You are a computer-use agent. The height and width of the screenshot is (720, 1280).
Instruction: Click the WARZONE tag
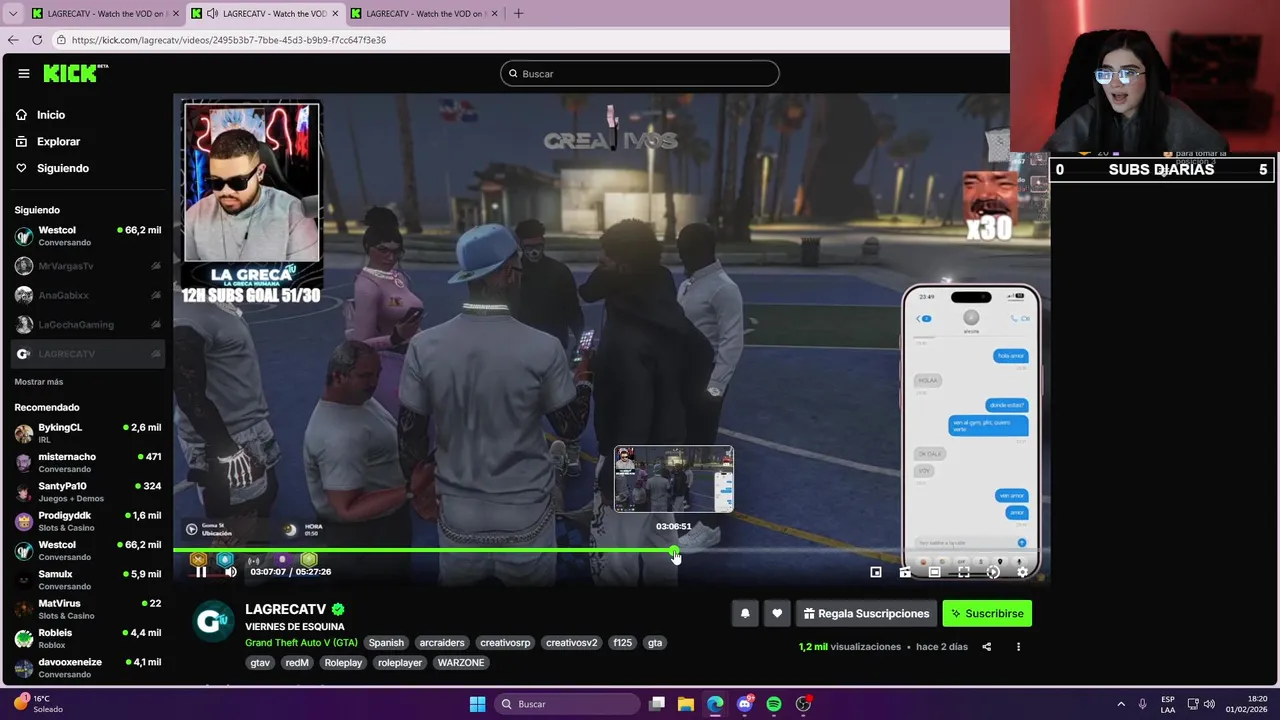(461, 663)
